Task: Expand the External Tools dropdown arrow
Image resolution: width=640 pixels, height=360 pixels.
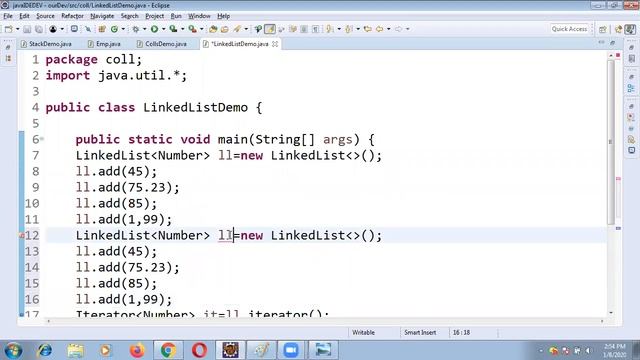Action: click(x=201, y=29)
